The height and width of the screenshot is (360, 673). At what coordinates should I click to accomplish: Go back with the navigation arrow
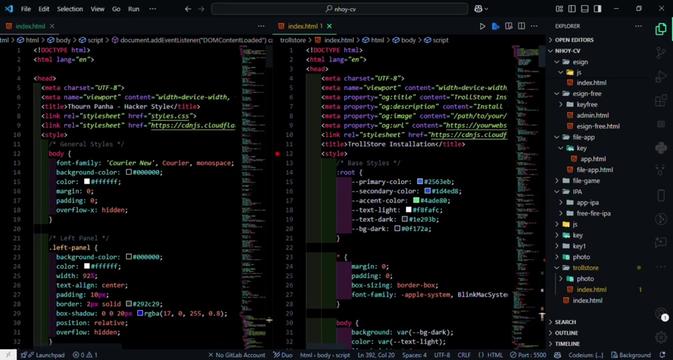(188, 9)
